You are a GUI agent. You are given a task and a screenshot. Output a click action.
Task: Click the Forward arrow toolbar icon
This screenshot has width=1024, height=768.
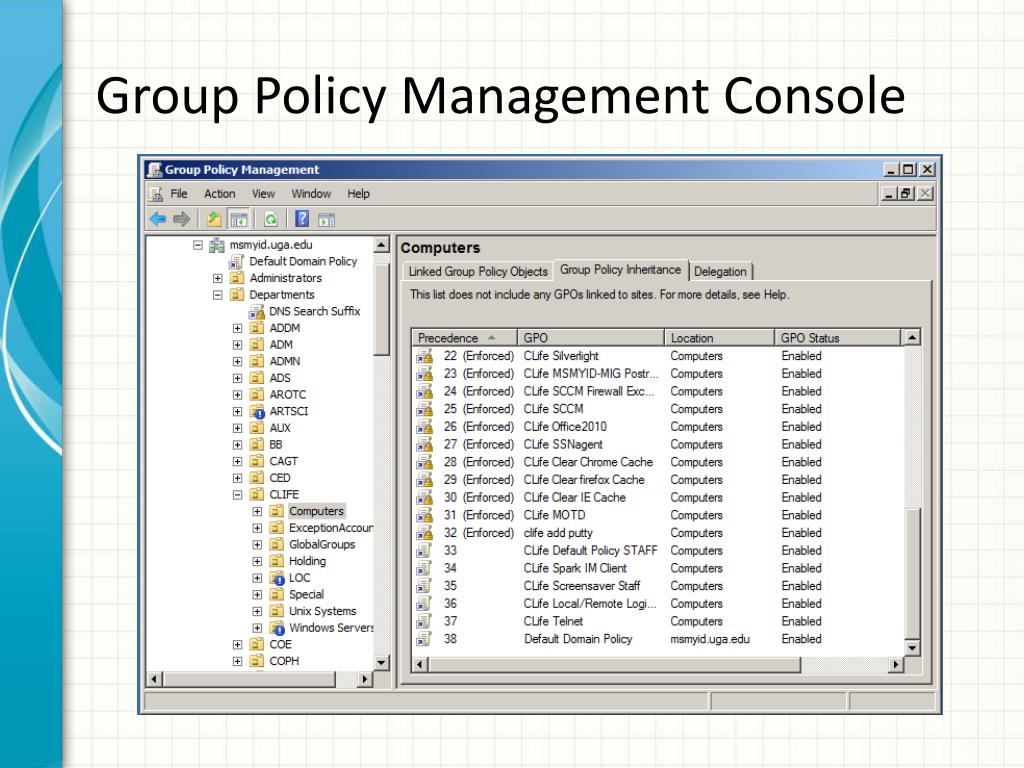coord(182,219)
